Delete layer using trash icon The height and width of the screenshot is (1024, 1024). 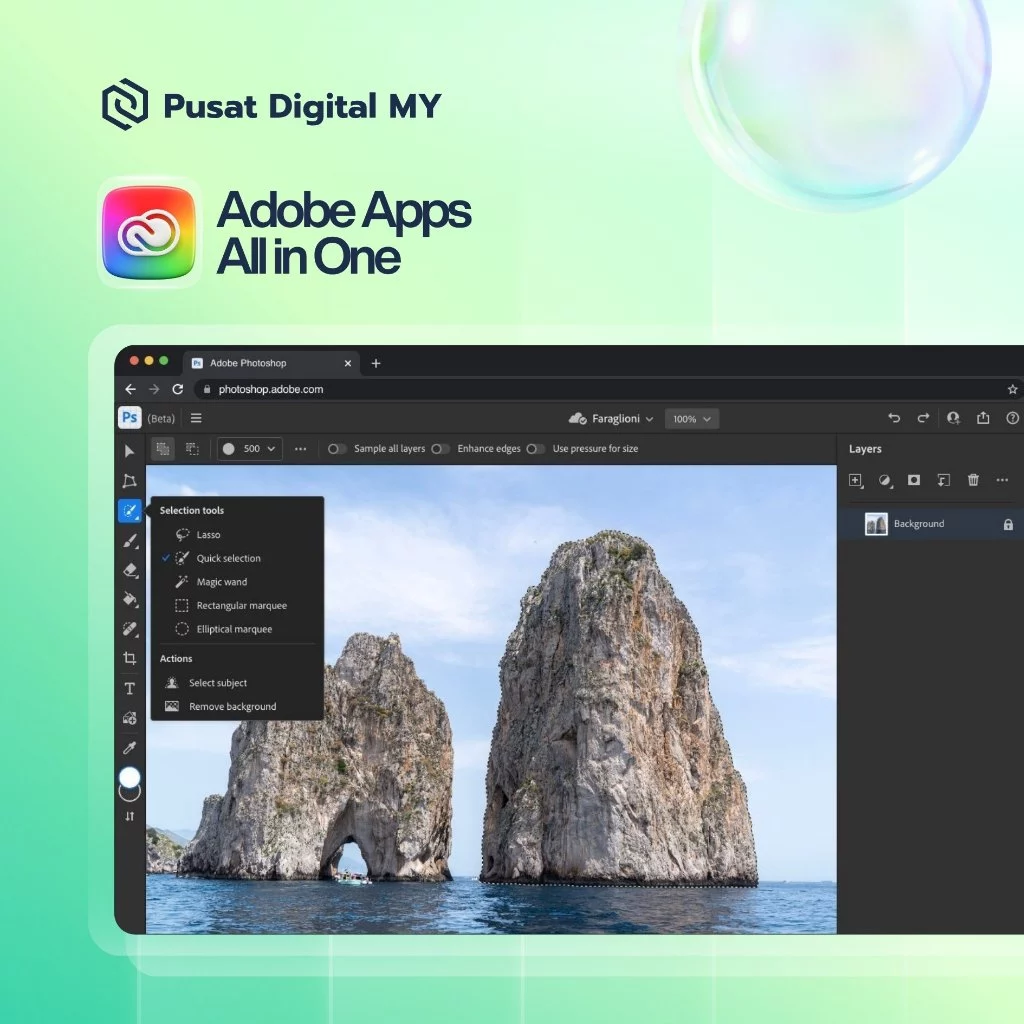click(973, 480)
